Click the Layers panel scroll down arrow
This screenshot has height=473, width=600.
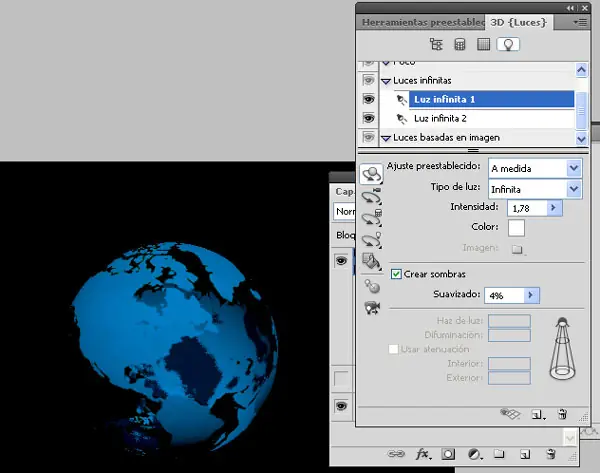[570, 438]
